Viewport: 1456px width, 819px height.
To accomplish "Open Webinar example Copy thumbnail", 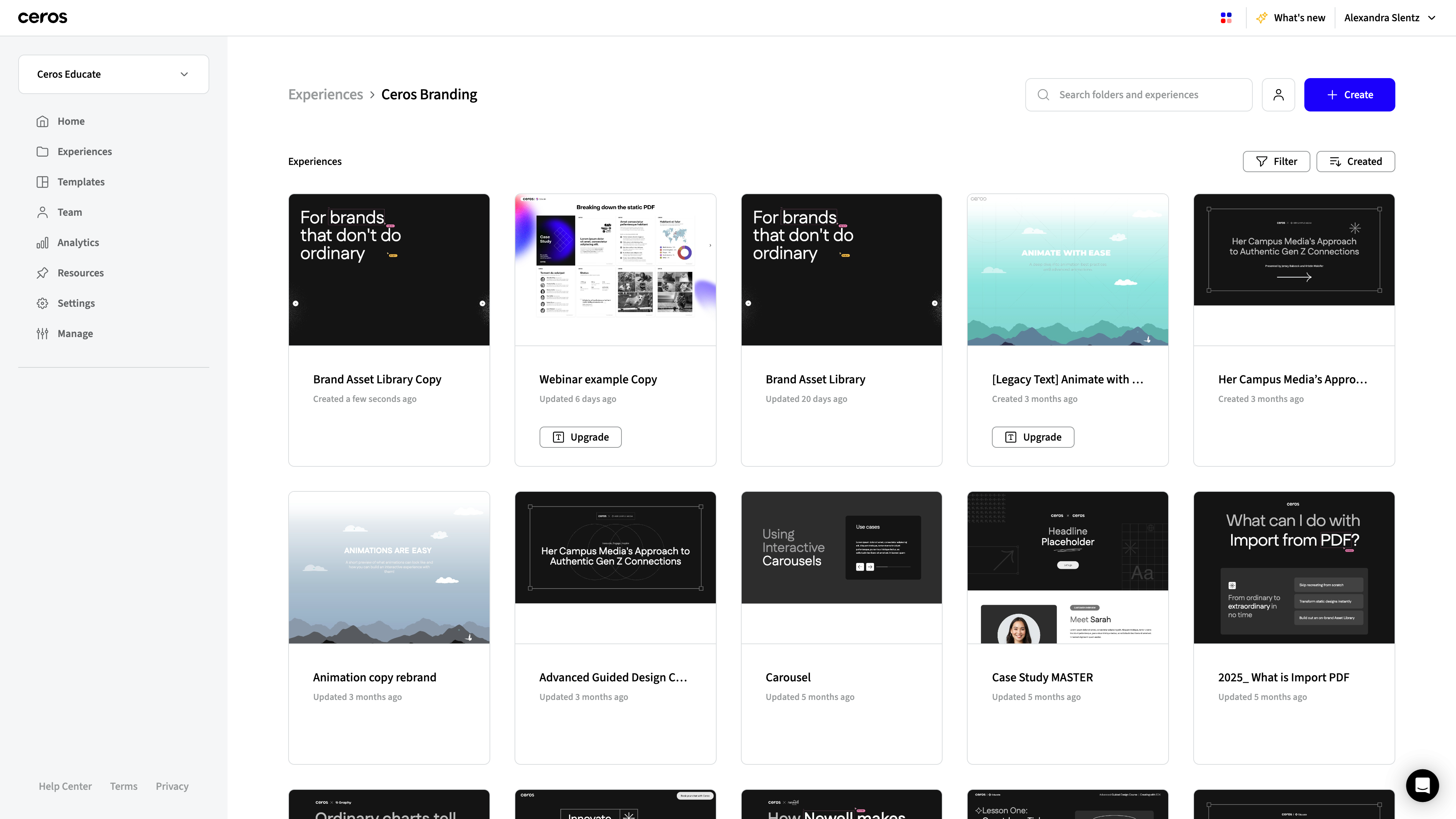I will pyautogui.click(x=615, y=270).
